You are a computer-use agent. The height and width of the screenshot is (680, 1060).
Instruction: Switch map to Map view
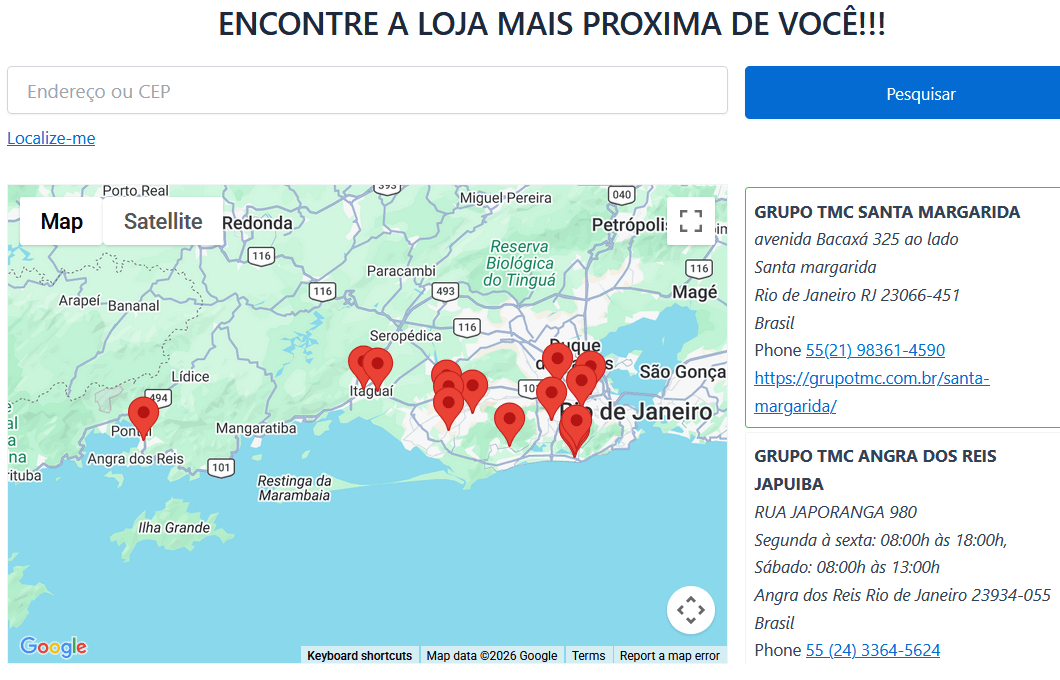coord(62,221)
